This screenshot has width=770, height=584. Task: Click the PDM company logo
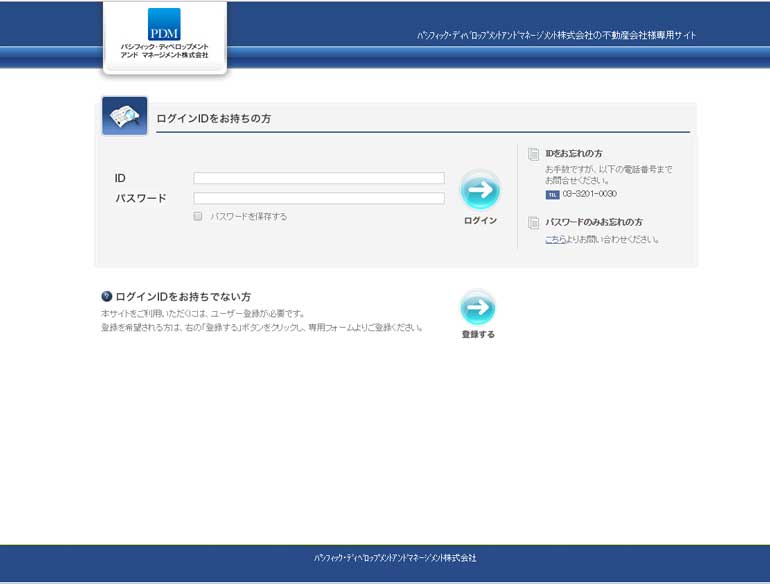pyautogui.click(x=164, y=24)
